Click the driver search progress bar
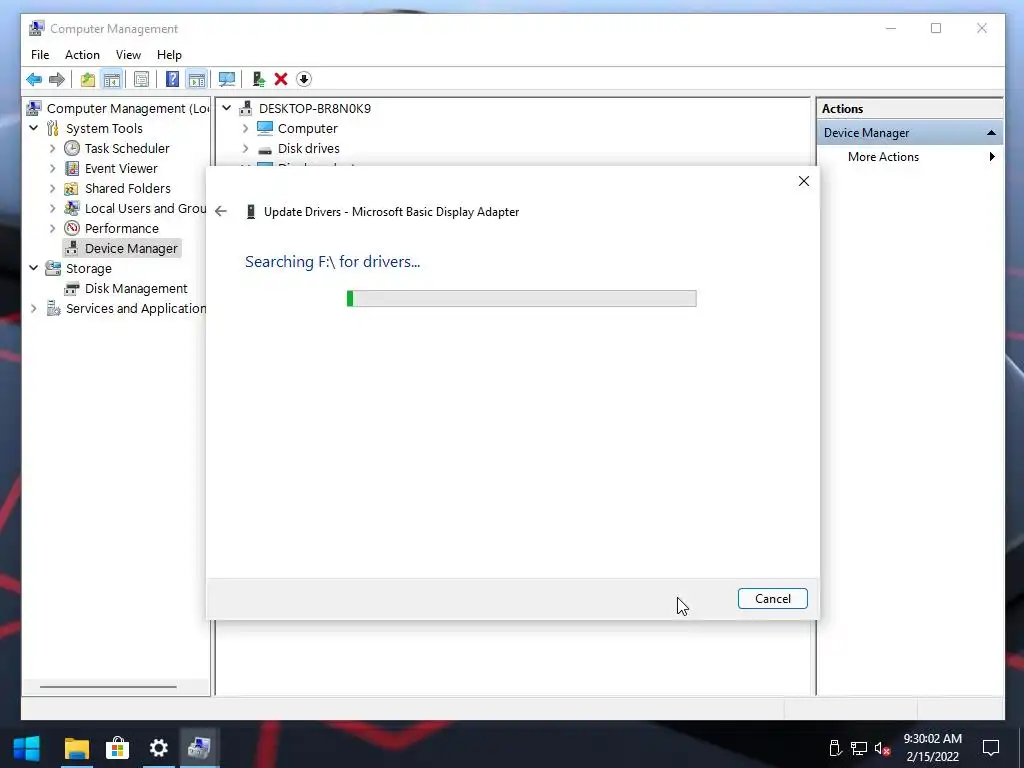The width and height of the screenshot is (1024, 768). (521, 298)
